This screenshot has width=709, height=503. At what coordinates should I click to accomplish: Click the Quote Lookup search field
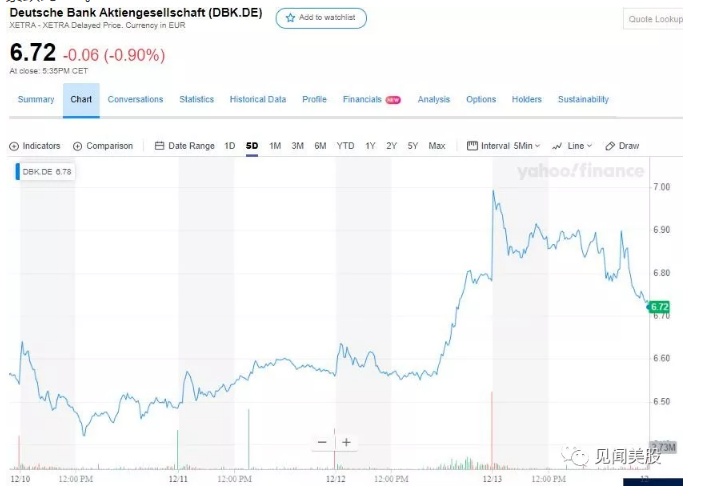[654, 19]
